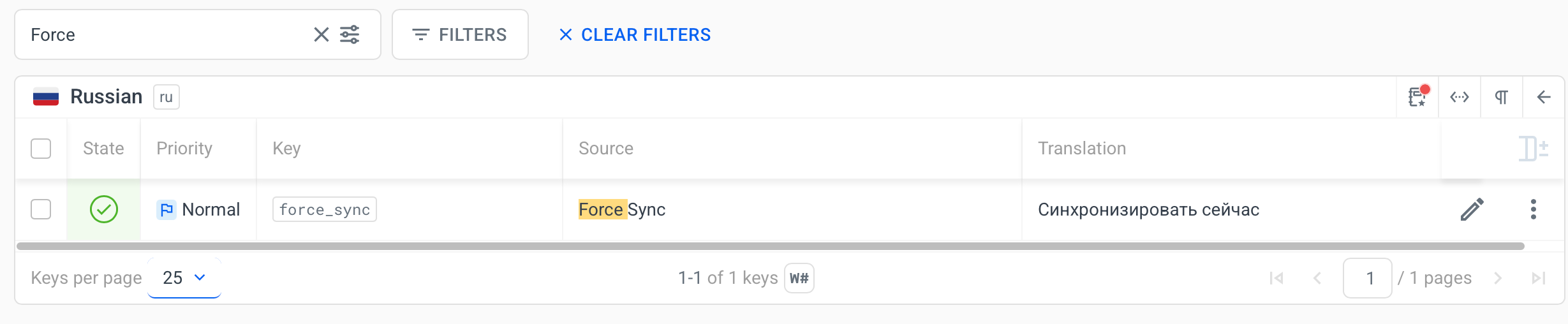Open the three-dot row menu
This screenshot has height=324, width=1568.
point(1534,209)
